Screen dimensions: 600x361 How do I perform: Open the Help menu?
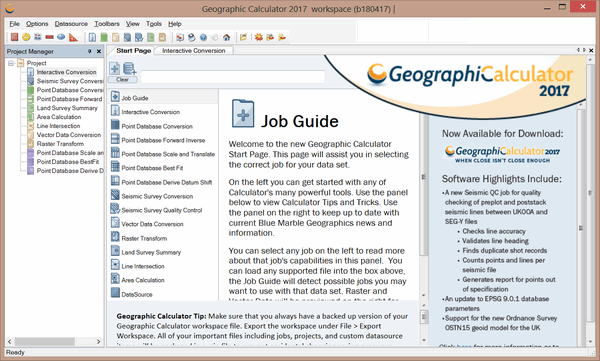(175, 24)
